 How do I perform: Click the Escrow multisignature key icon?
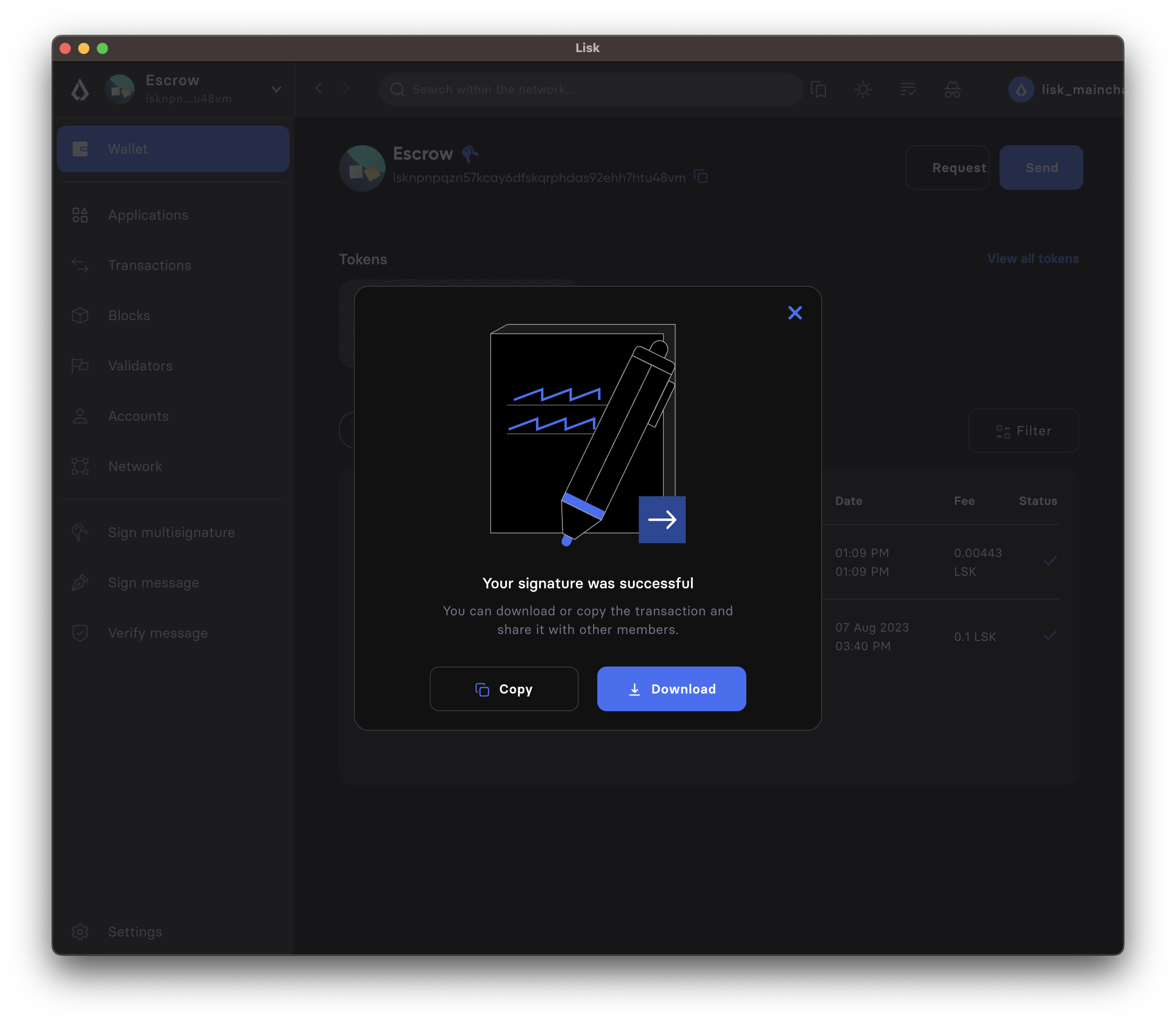470,153
